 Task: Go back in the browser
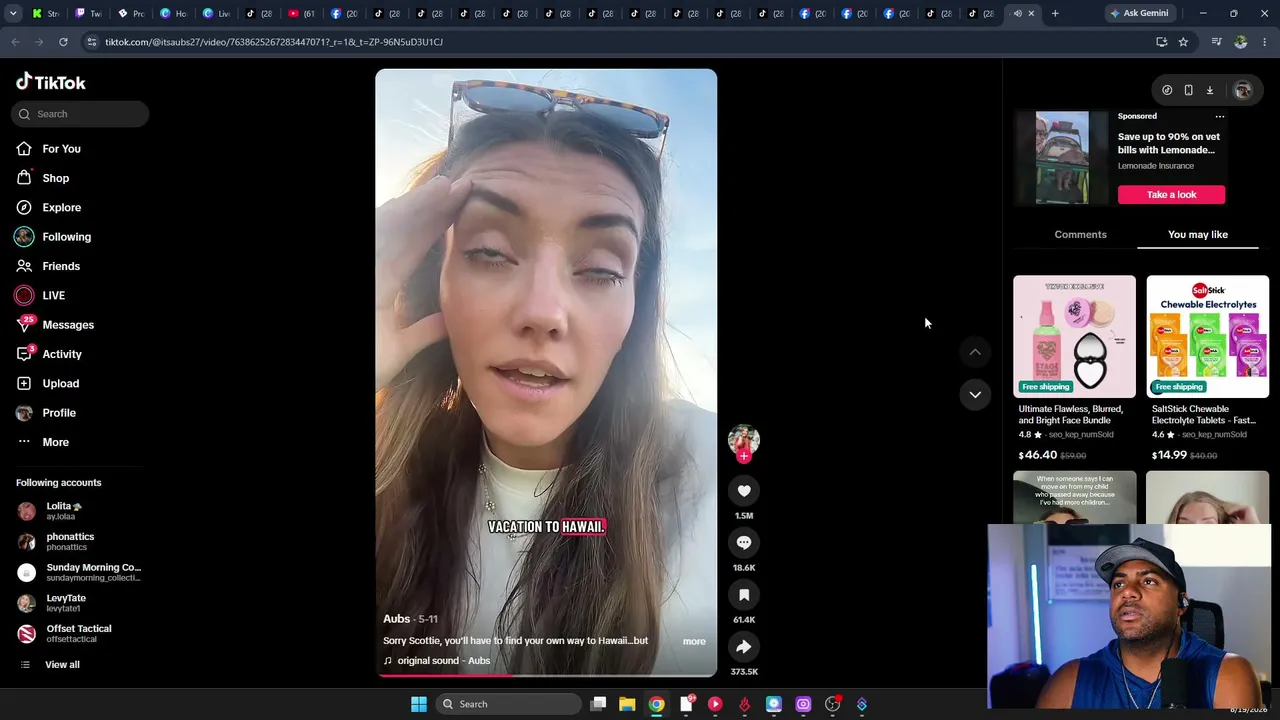15,42
